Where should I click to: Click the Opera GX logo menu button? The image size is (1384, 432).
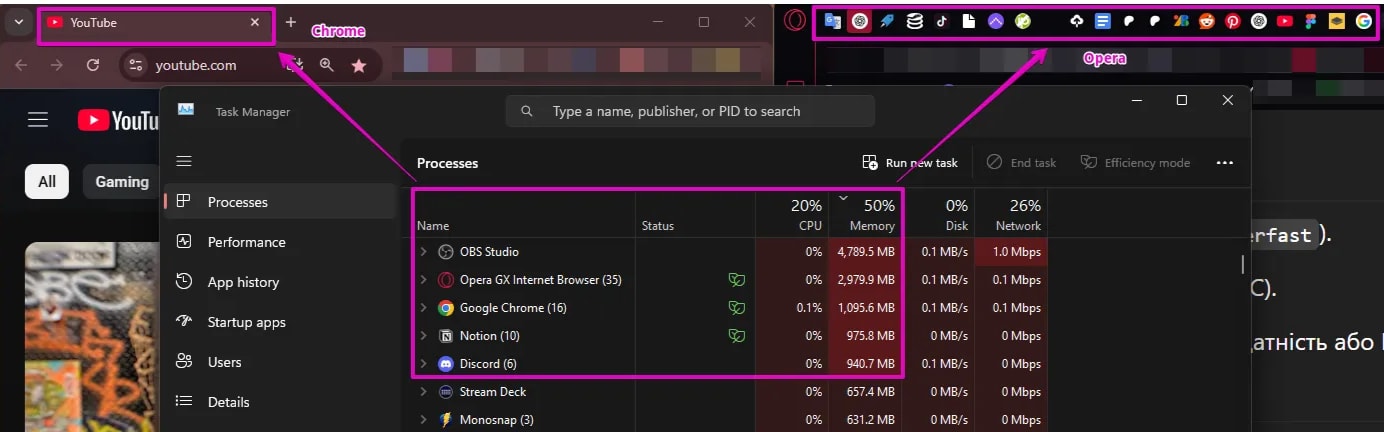(795, 21)
